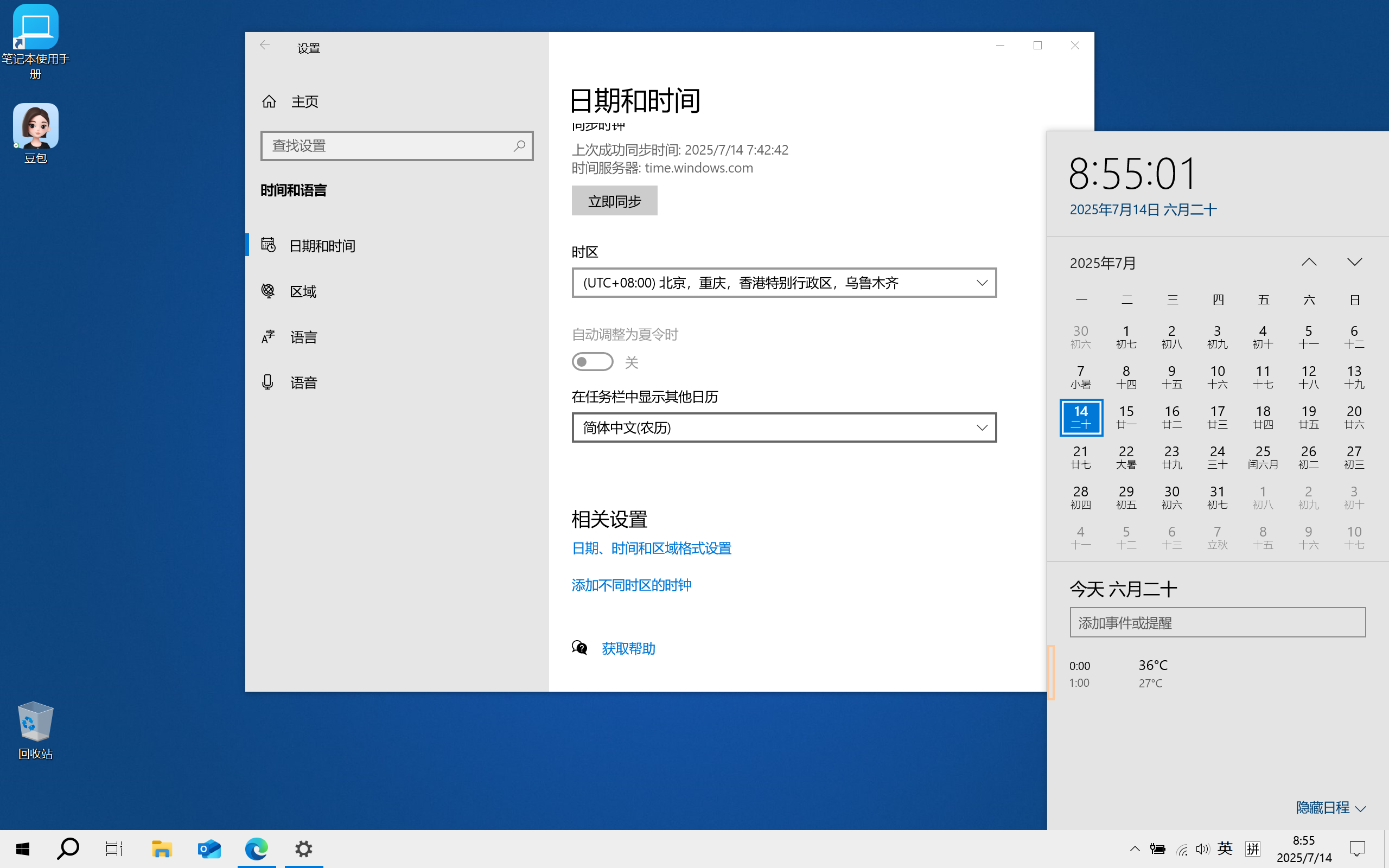Launch Microsoft Edge from the taskbar

256,848
